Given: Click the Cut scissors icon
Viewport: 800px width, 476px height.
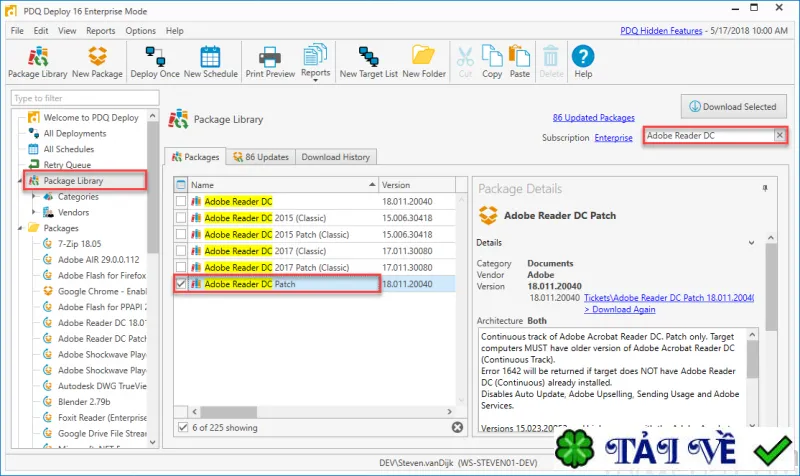Looking at the screenshot, I should (465, 62).
